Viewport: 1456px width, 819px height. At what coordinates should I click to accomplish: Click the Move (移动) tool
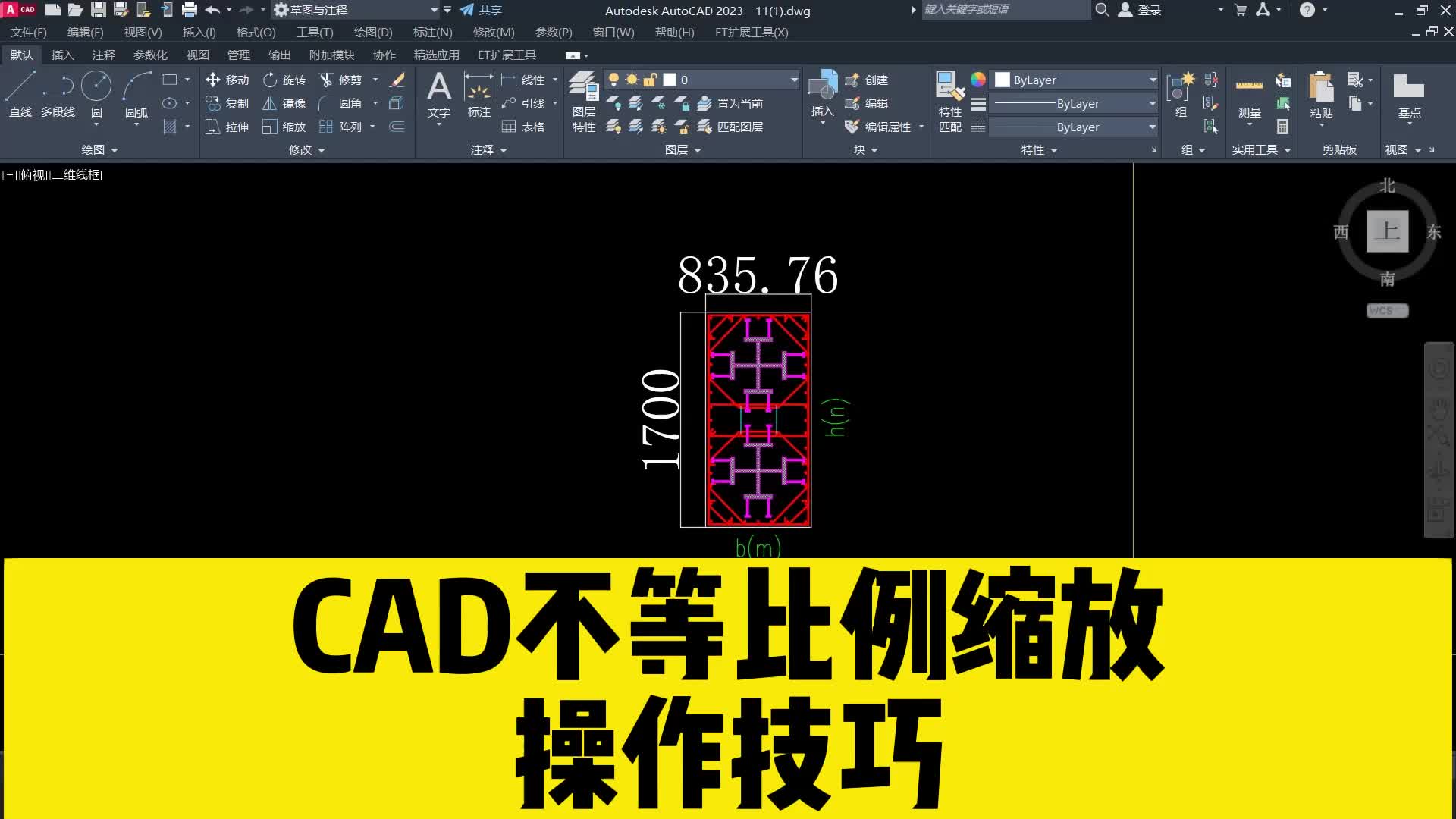click(227, 80)
